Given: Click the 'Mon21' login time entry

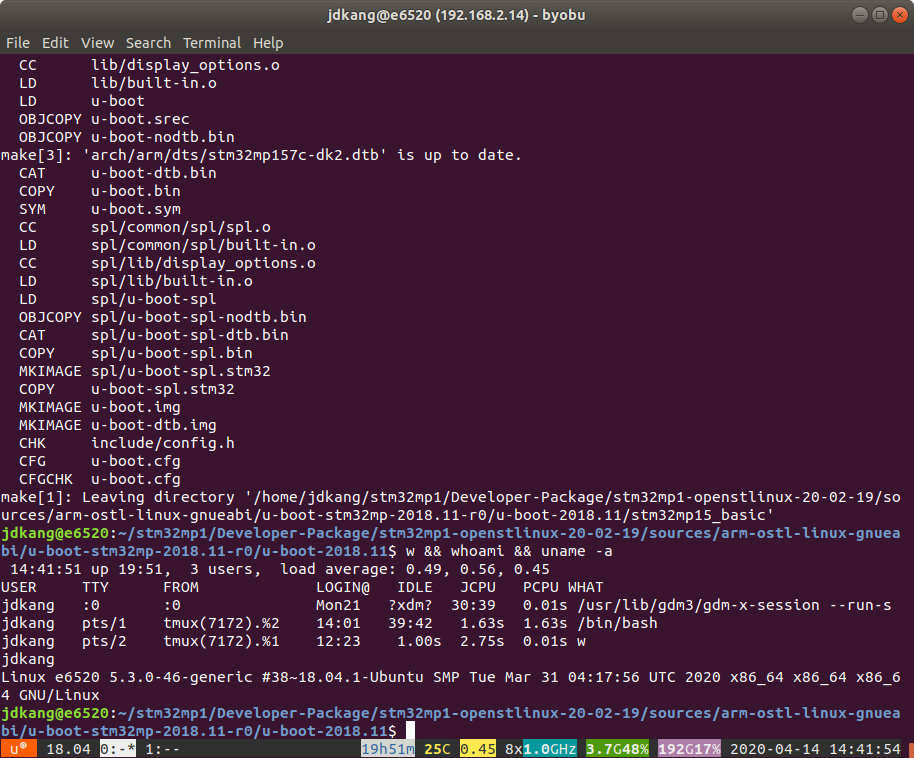Looking at the screenshot, I should (338, 605).
